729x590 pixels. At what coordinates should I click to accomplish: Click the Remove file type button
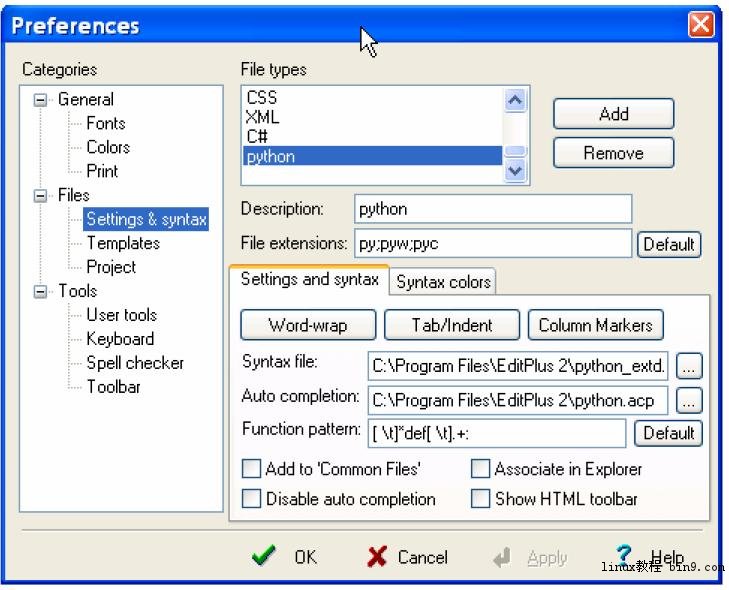pos(614,153)
